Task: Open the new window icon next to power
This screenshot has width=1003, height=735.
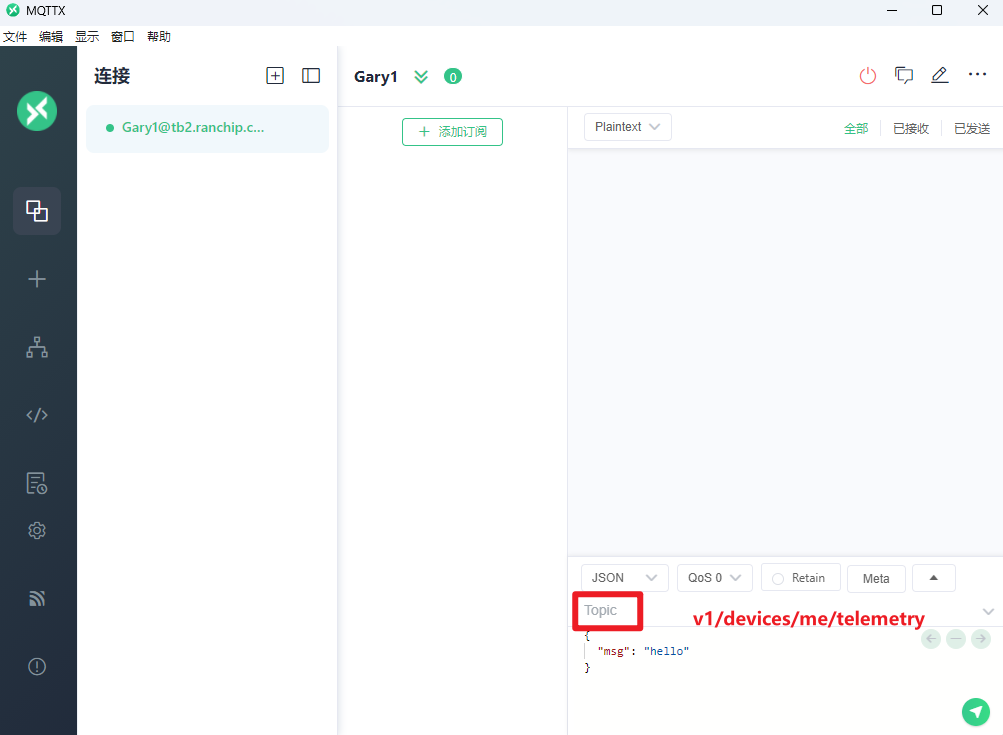Action: [x=904, y=75]
